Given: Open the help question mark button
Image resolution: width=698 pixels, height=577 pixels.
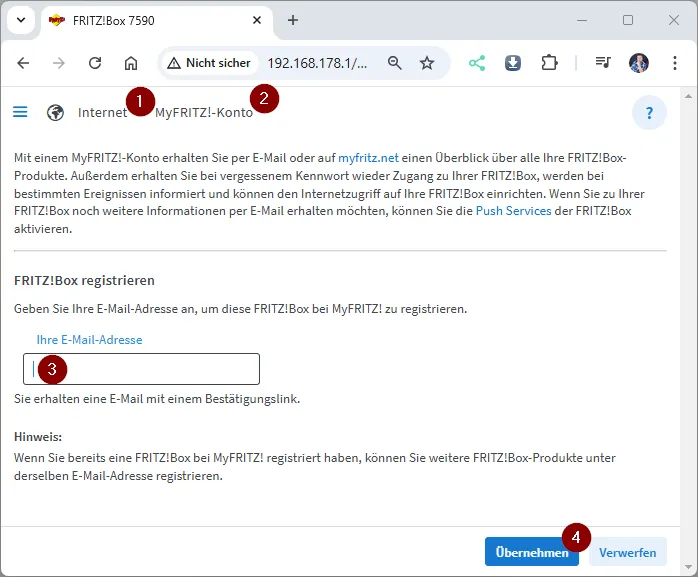Looking at the screenshot, I should click(649, 113).
